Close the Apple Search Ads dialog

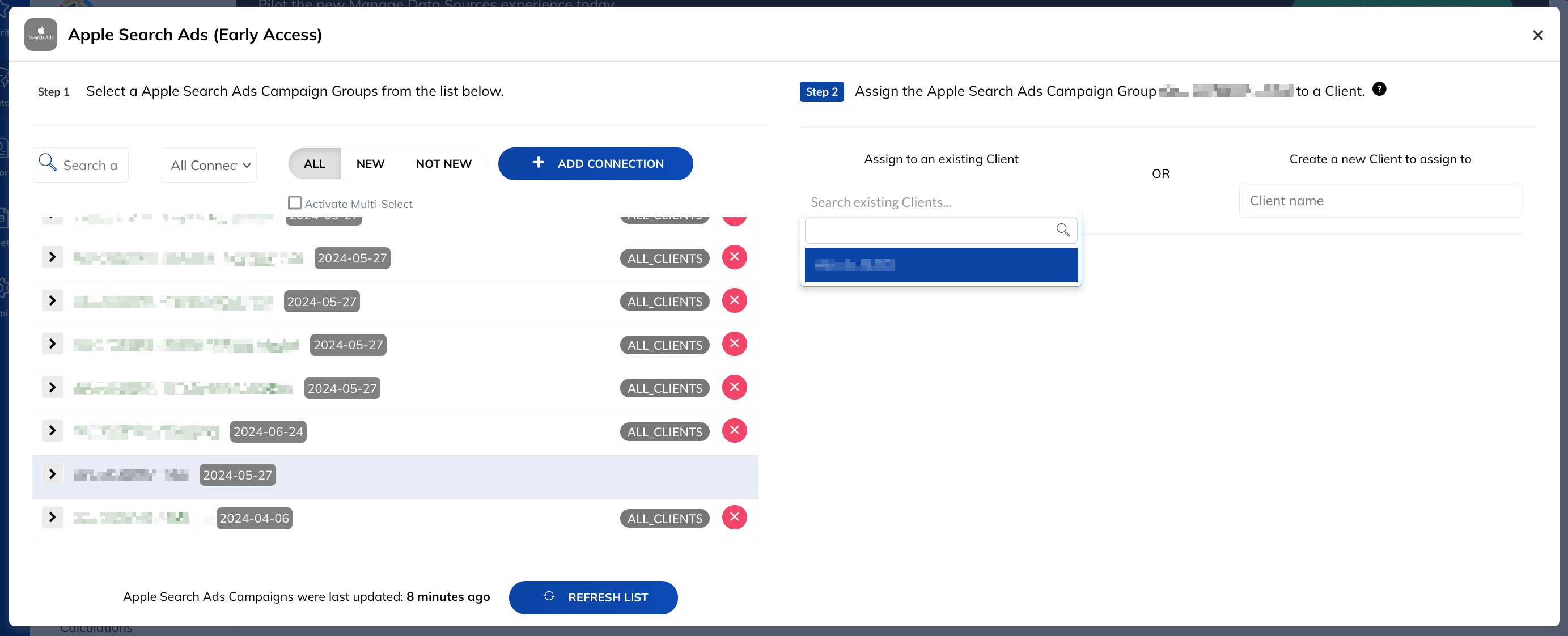click(1537, 35)
